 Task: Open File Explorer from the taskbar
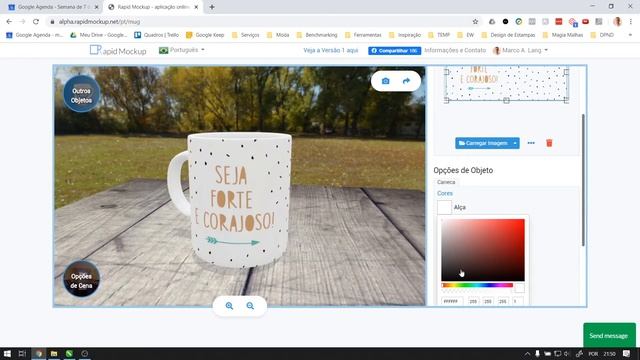pos(54,353)
